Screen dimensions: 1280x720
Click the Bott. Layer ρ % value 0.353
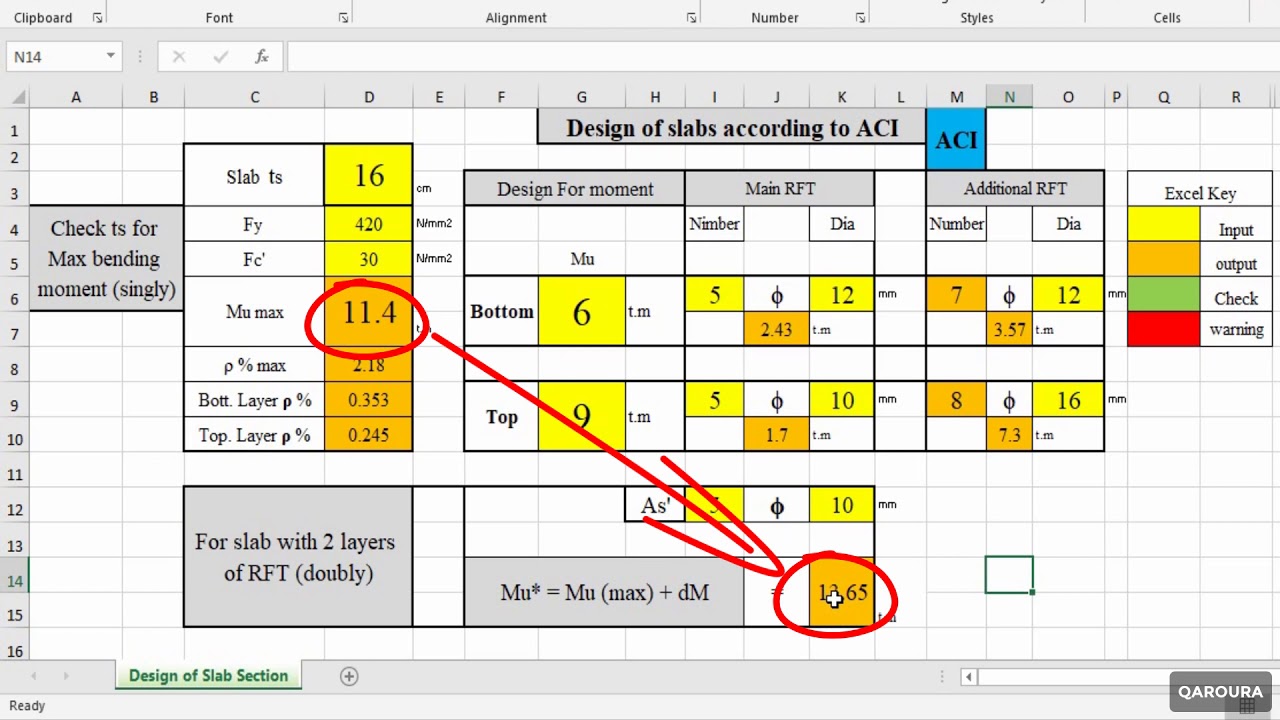[369, 400]
